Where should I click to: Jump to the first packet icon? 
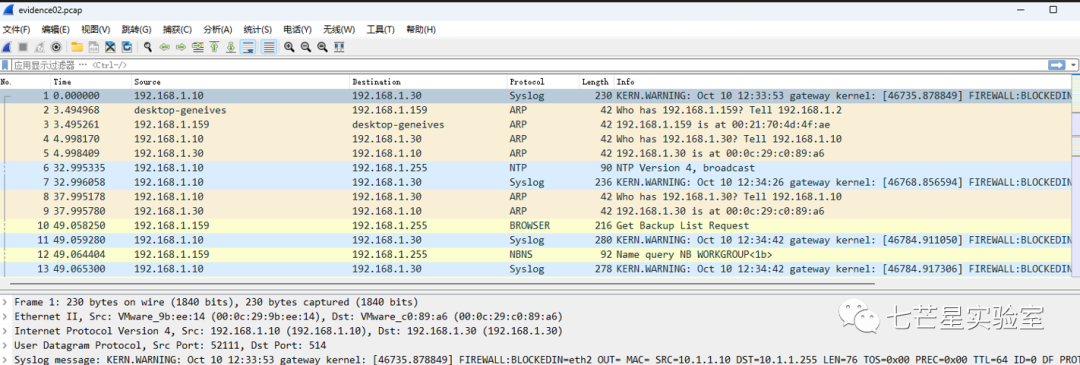214,47
